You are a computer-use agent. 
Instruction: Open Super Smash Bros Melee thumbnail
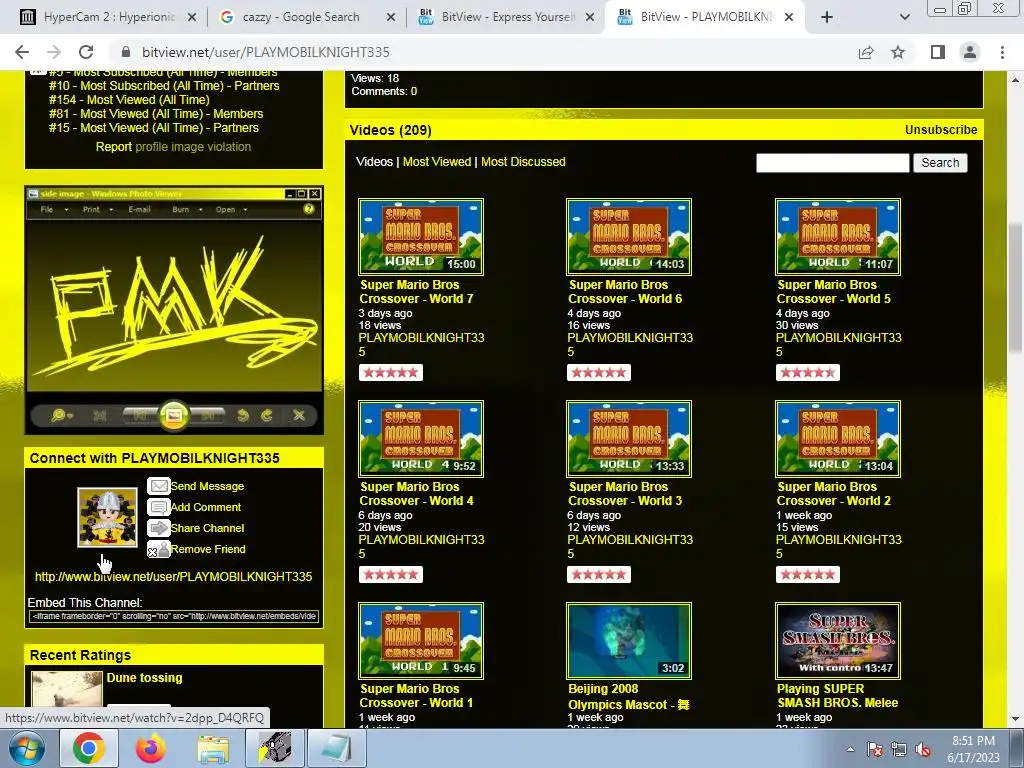point(838,641)
